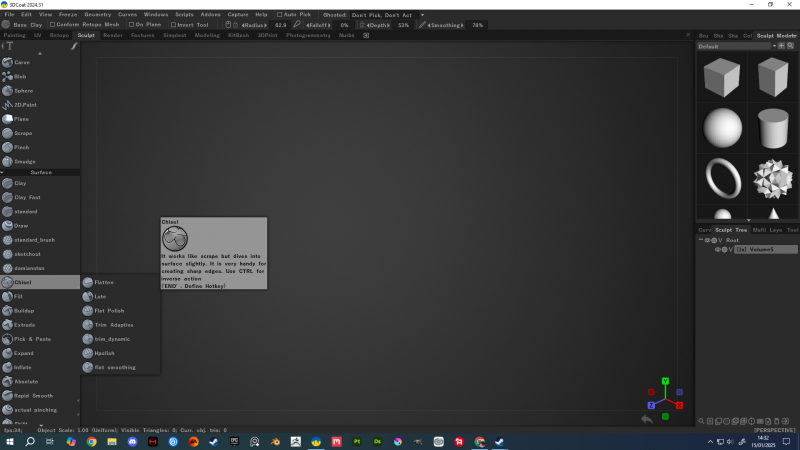Select the Pinch brush tool
The width and height of the screenshot is (800, 450).
(x=22, y=147)
